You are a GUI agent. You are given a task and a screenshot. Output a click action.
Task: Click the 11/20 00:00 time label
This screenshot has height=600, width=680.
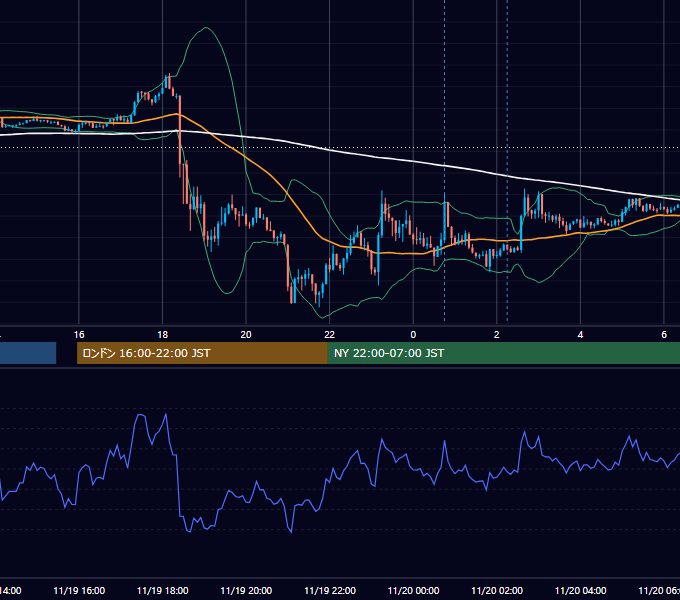point(413,590)
